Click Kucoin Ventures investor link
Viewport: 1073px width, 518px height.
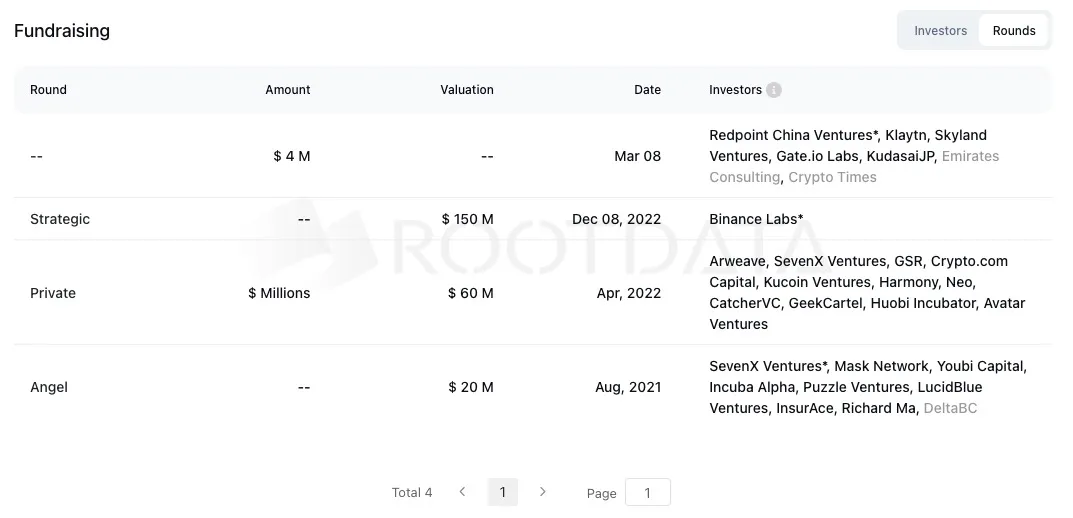coord(816,282)
